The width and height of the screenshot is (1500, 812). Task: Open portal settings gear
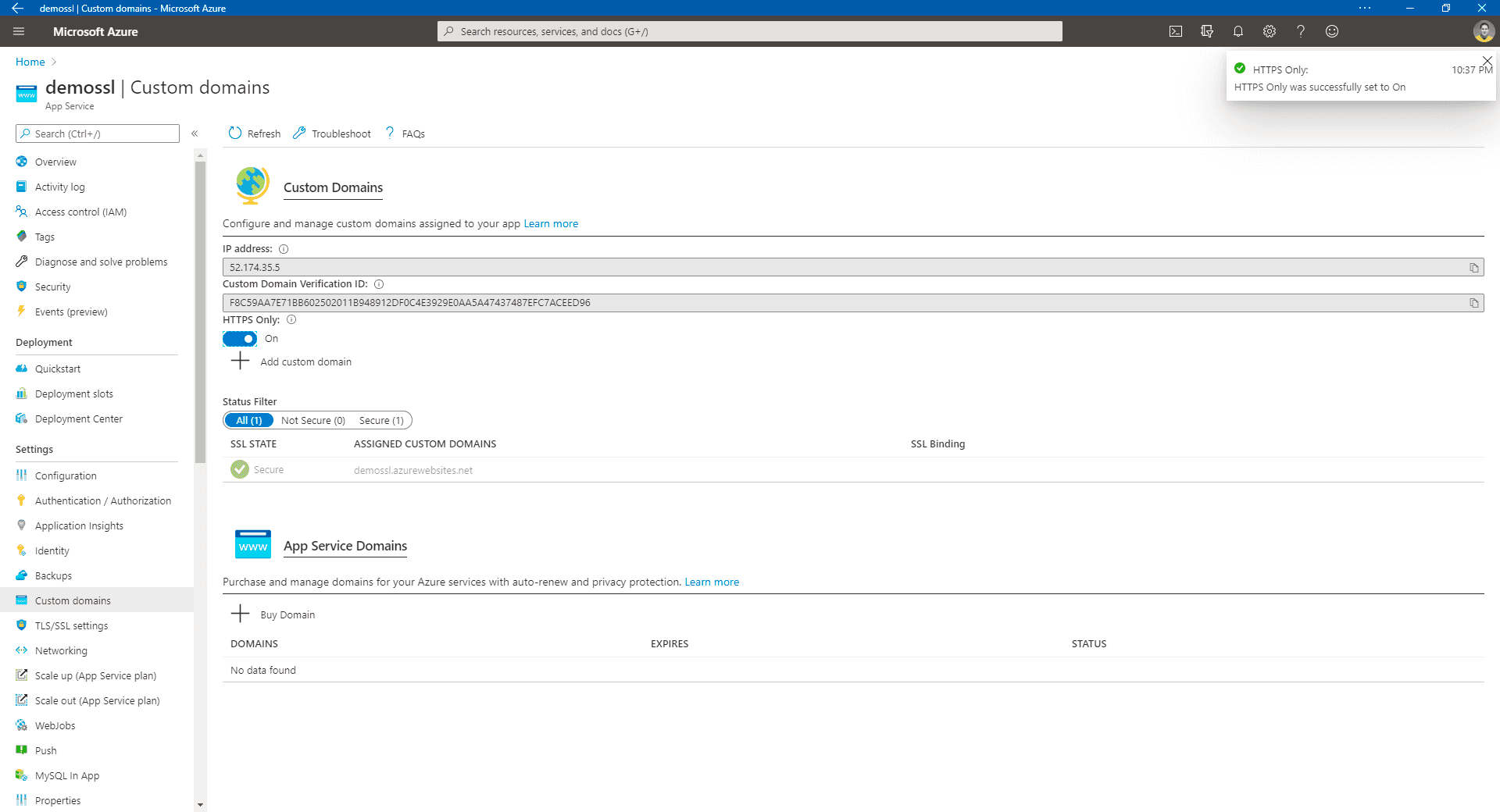tap(1270, 31)
